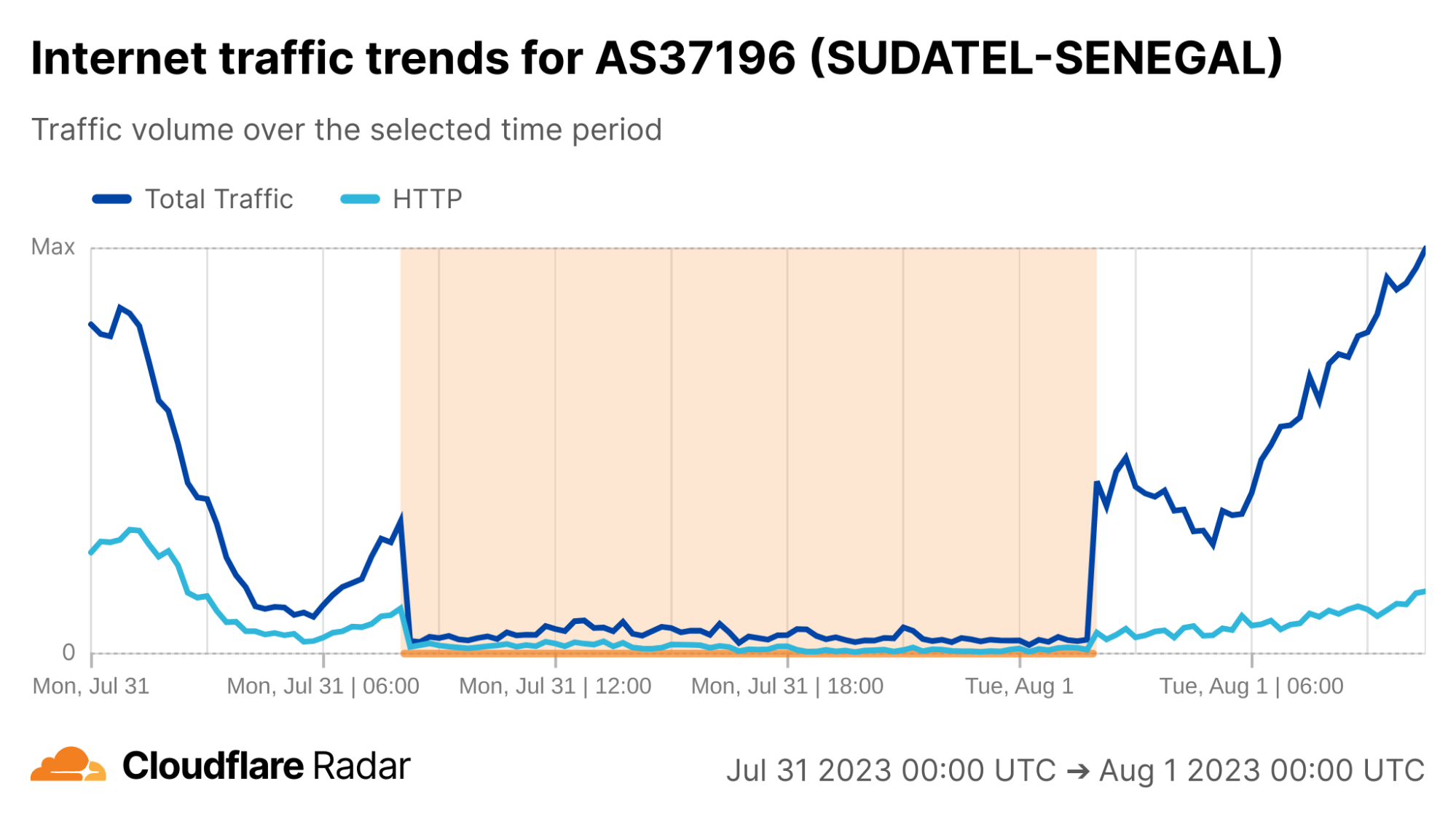Click the "Mon, Jul 31 | 18:00" axis label
This screenshot has width=1456, height=819.
click(787, 686)
